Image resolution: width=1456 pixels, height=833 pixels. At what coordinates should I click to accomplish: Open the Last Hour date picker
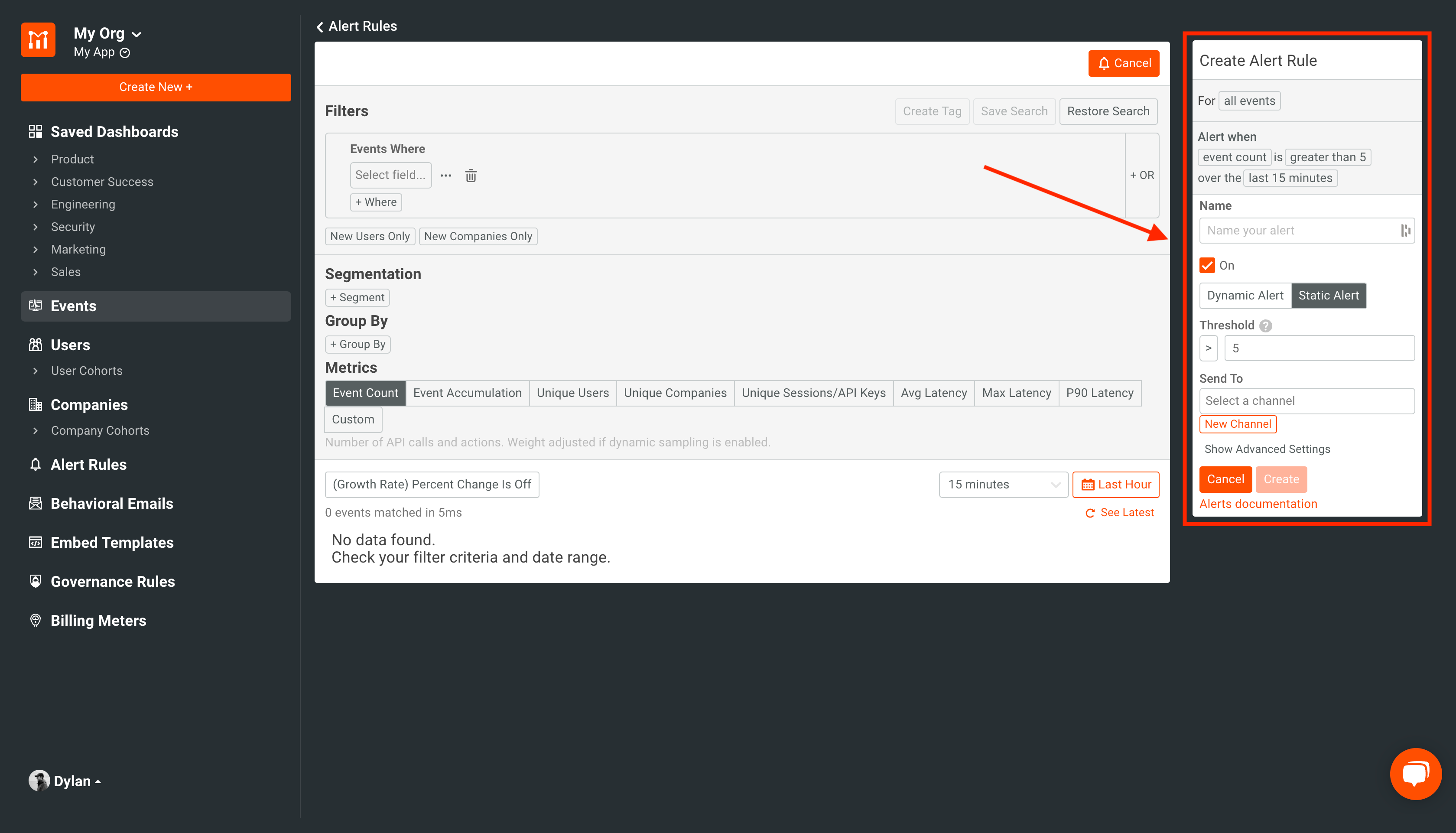pos(1116,485)
